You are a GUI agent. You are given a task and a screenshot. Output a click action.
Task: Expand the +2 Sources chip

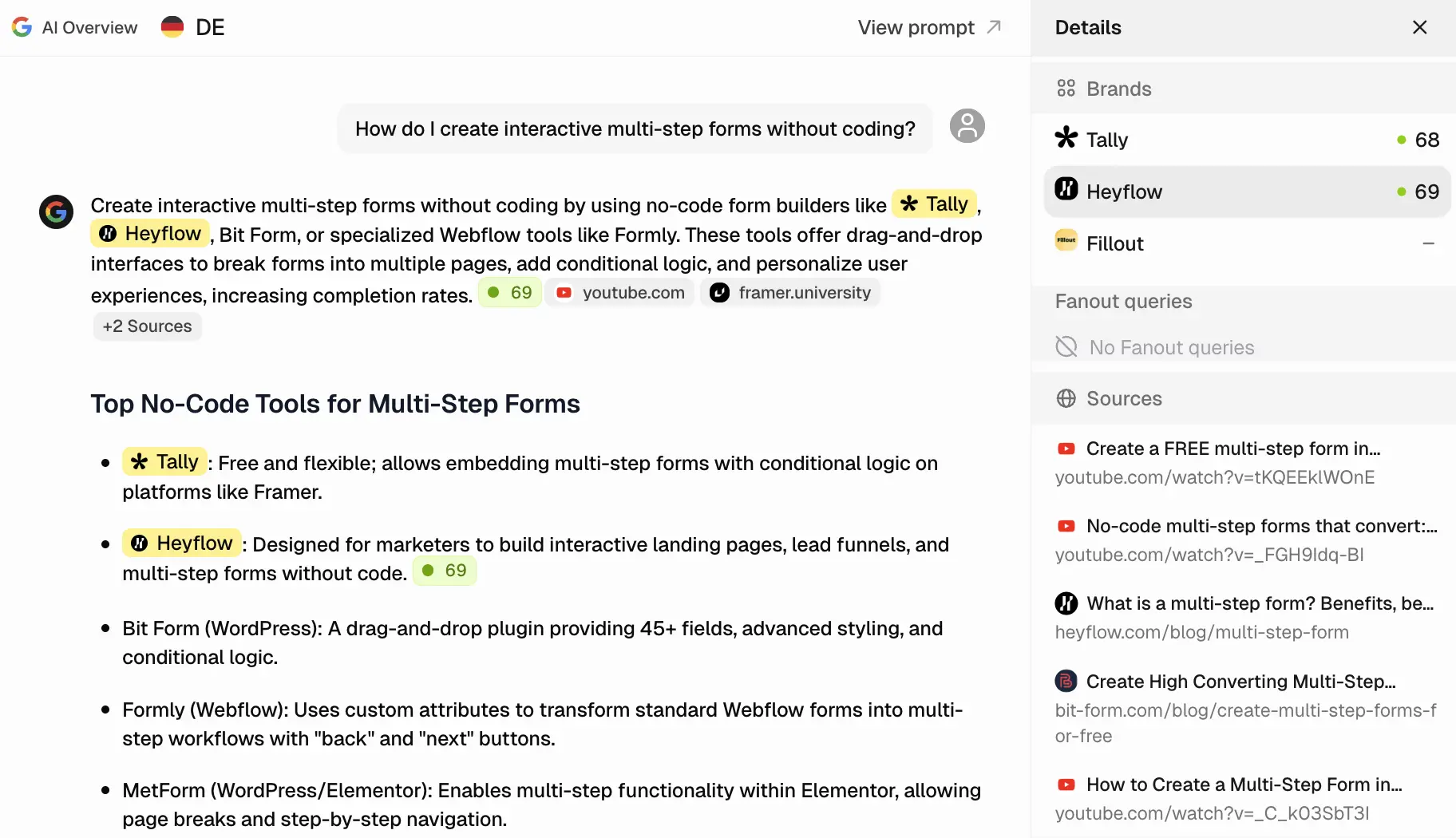tap(147, 326)
